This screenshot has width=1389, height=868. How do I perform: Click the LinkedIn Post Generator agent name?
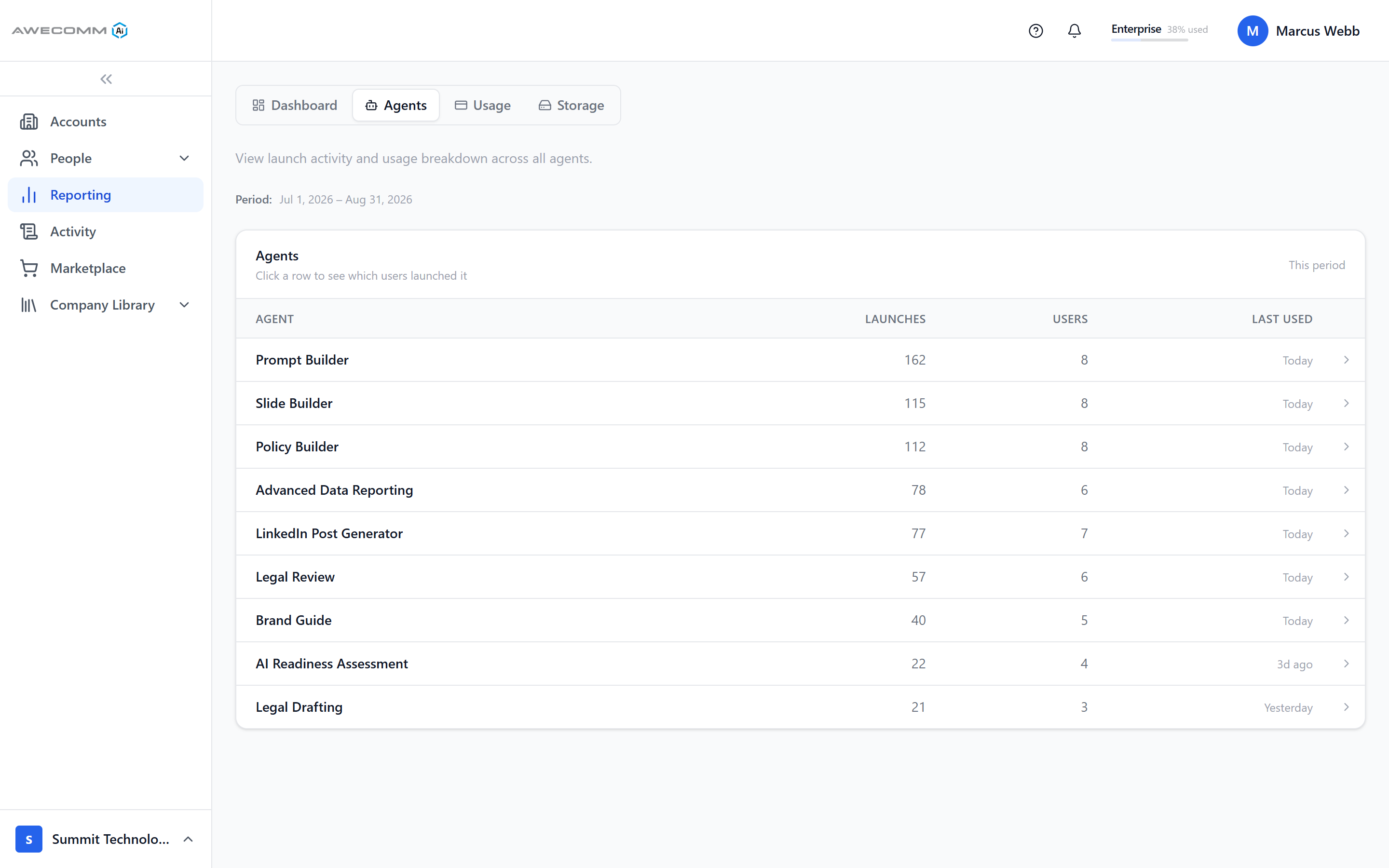tap(329, 533)
